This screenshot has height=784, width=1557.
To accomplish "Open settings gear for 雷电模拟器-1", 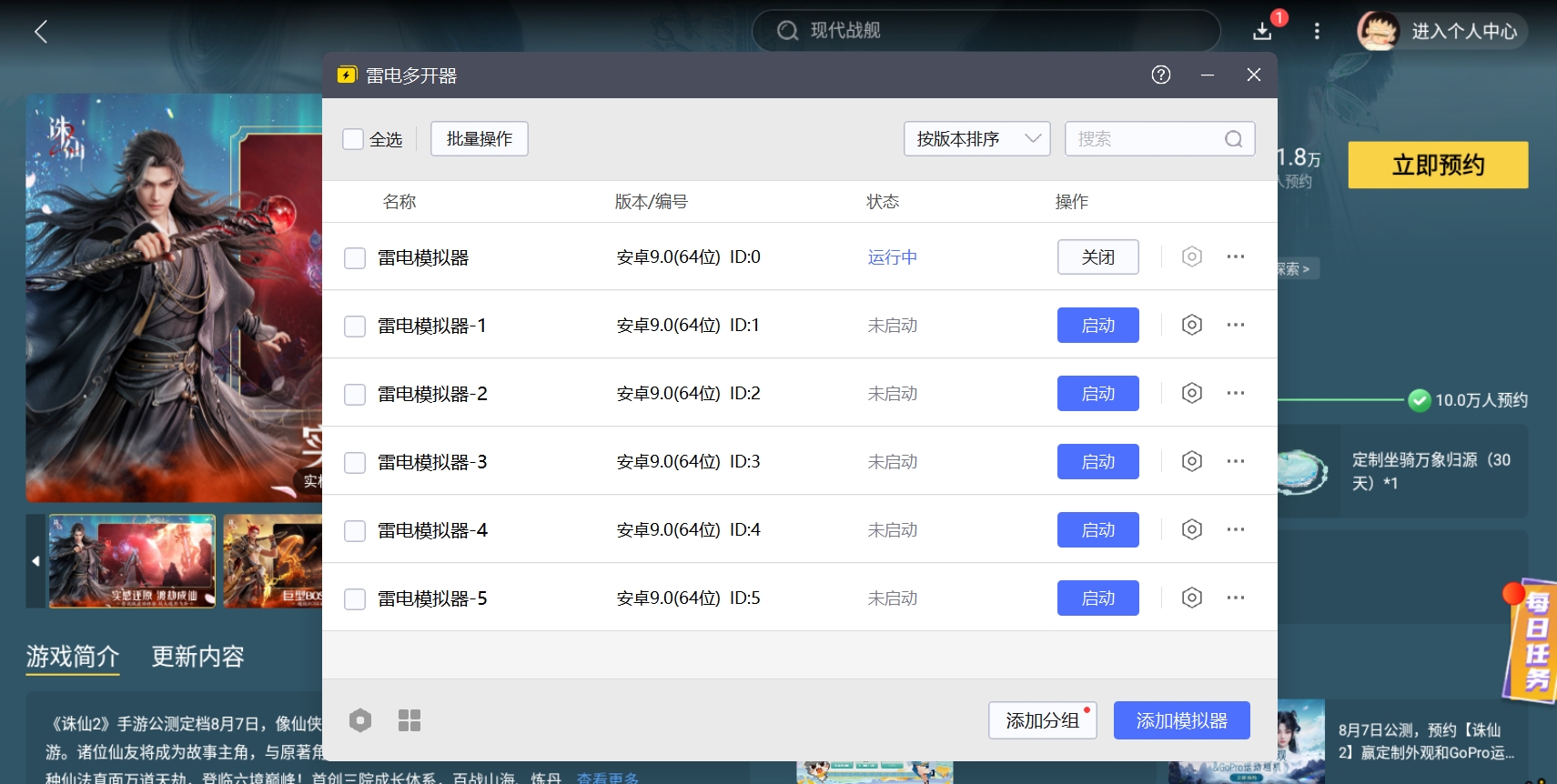I will [x=1191, y=325].
